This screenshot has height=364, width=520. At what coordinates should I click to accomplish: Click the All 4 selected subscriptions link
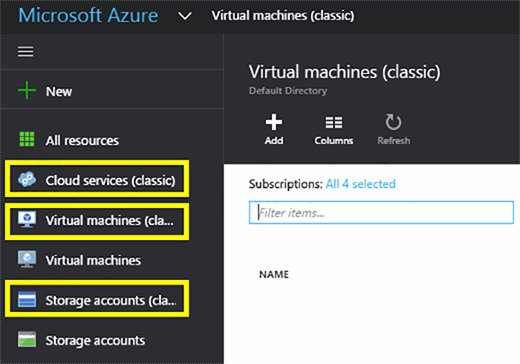[361, 184]
